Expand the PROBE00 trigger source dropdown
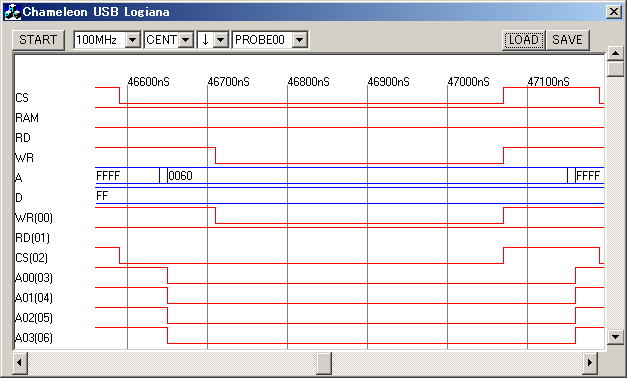Screen dimensions: 627x378 click(300, 40)
